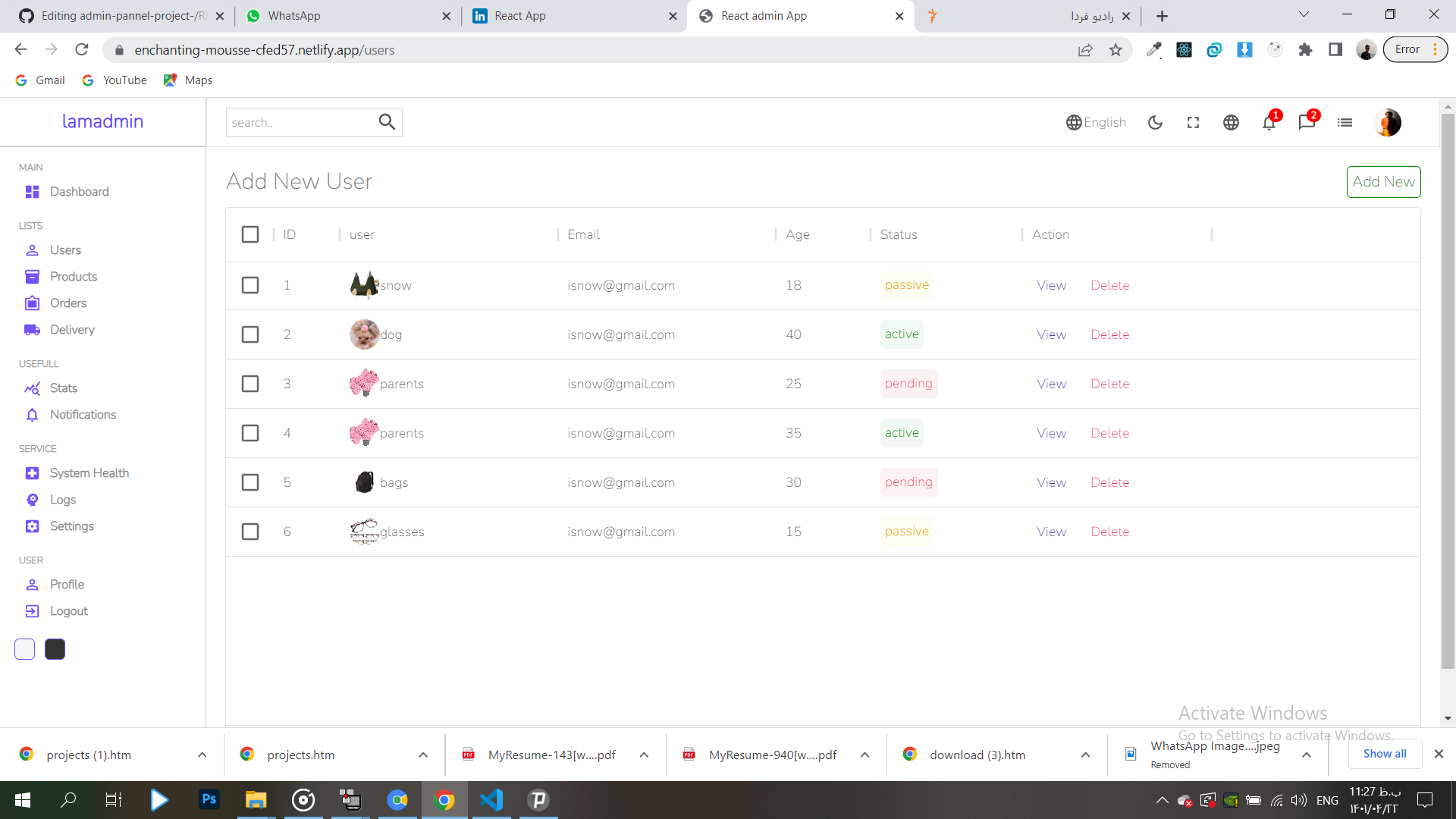
Task: Enter fullscreen mode via the expand icon
Action: tap(1193, 122)
